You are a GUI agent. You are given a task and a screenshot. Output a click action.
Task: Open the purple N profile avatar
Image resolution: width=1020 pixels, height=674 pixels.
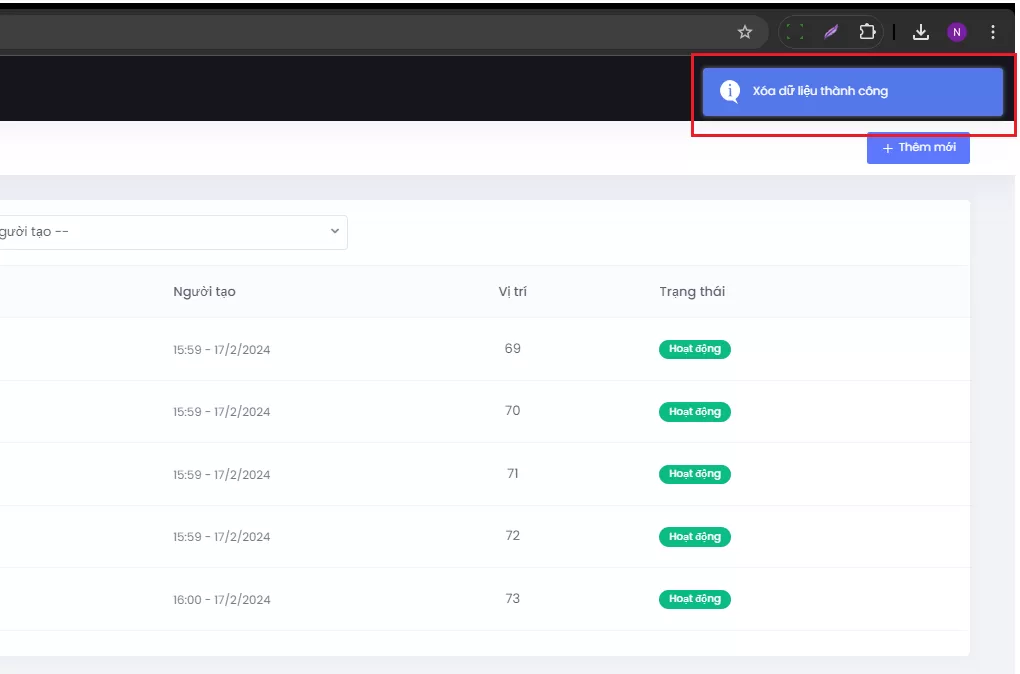click(x=957, y=32)
